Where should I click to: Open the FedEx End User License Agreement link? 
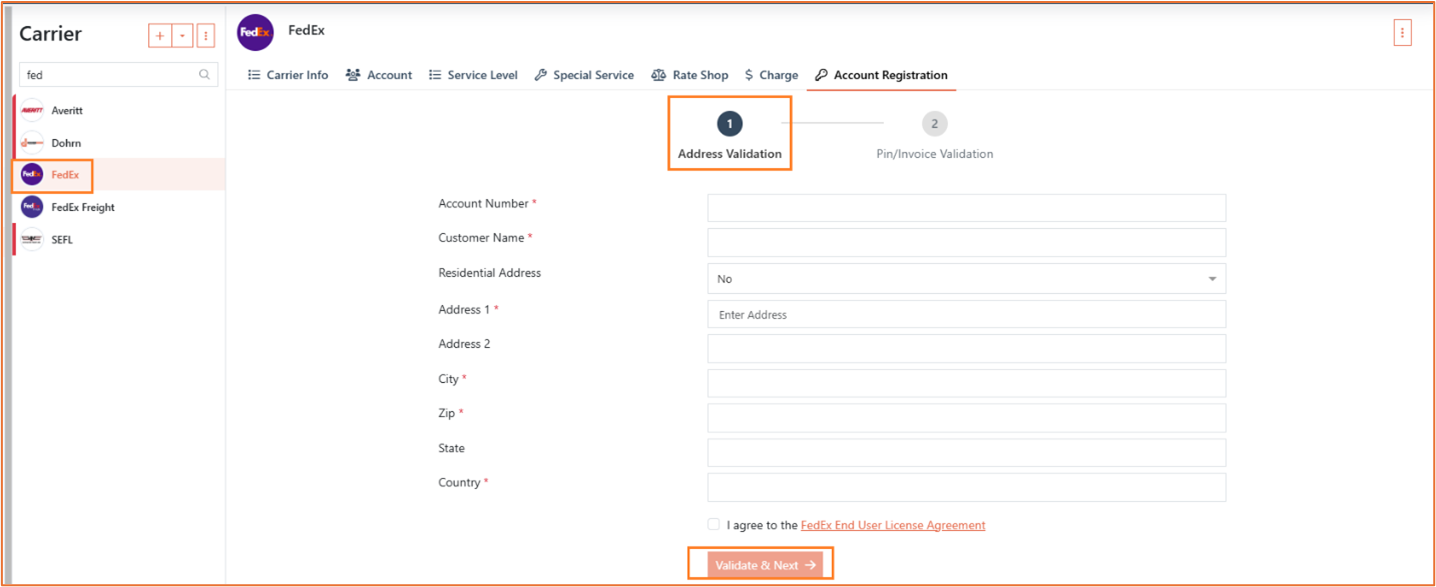pyautogui.click(x=893, y=525)
